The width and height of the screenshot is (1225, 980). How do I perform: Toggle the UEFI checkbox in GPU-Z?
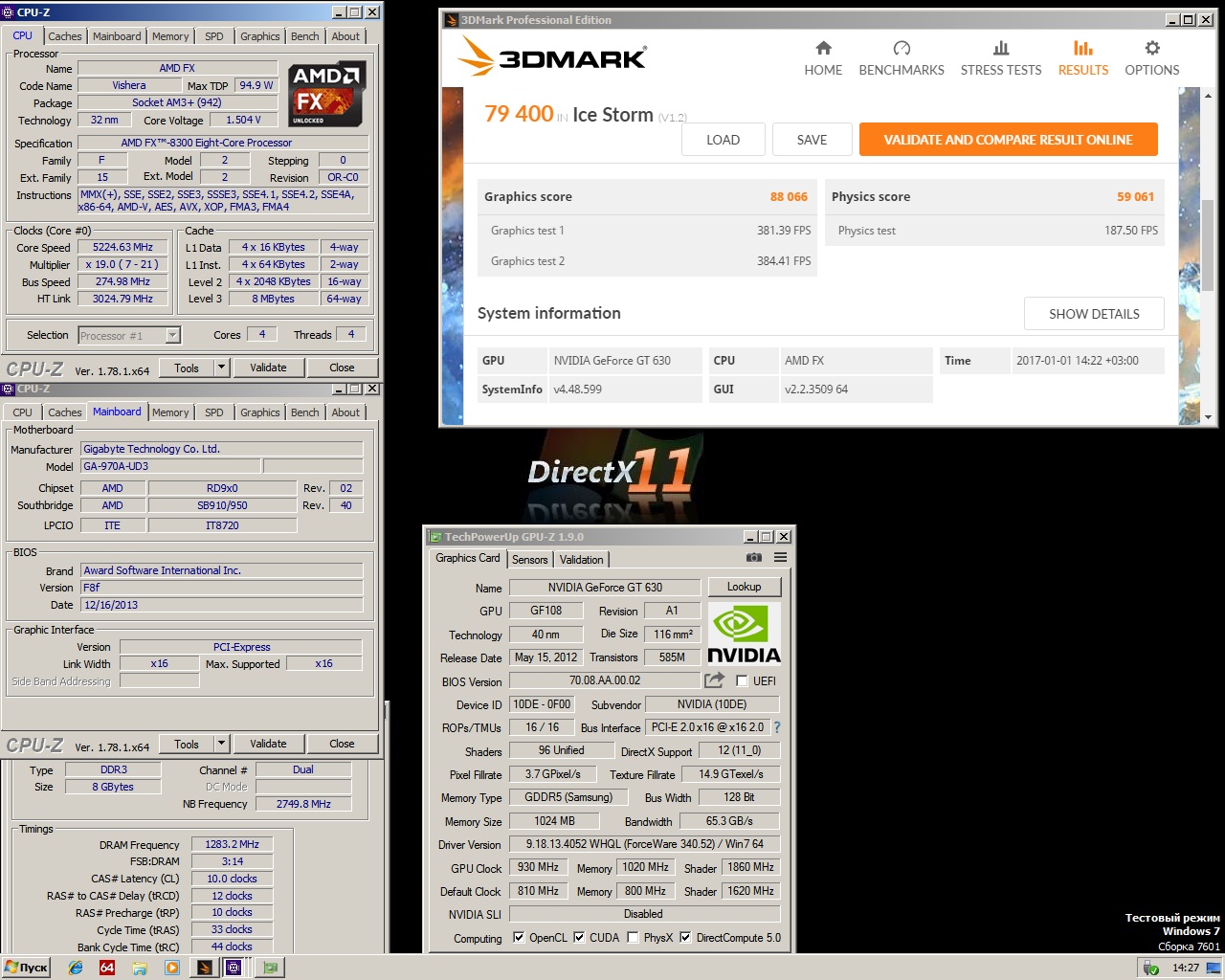pos(742,680)
